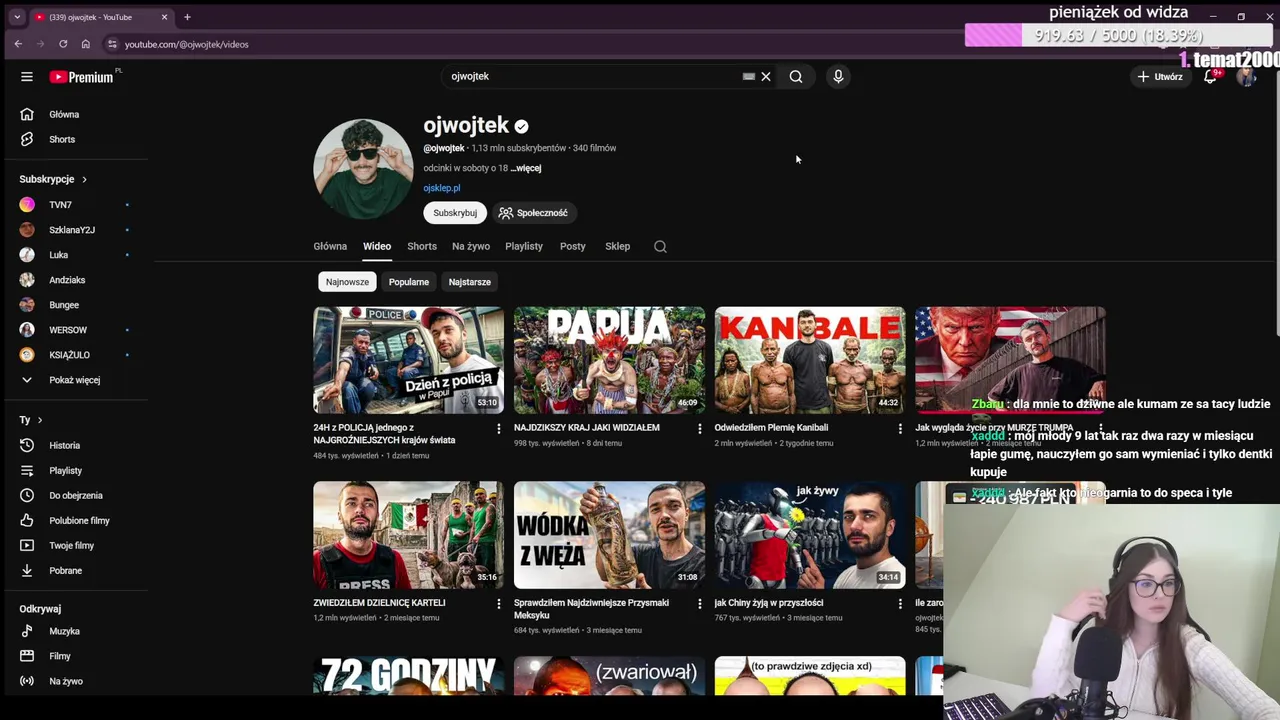Switch to Playlisty tab

tap(524, 246)
